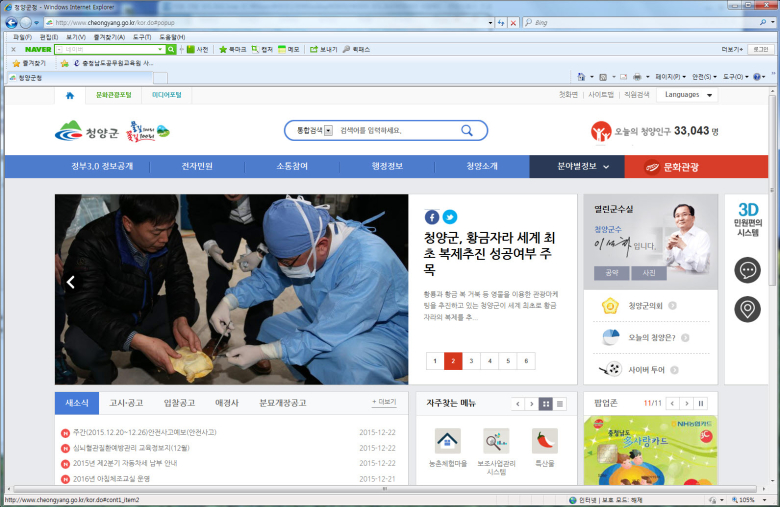The image size is (780, 507).
Task: Open the Languages dropdown
Action: tap(687, 95)
